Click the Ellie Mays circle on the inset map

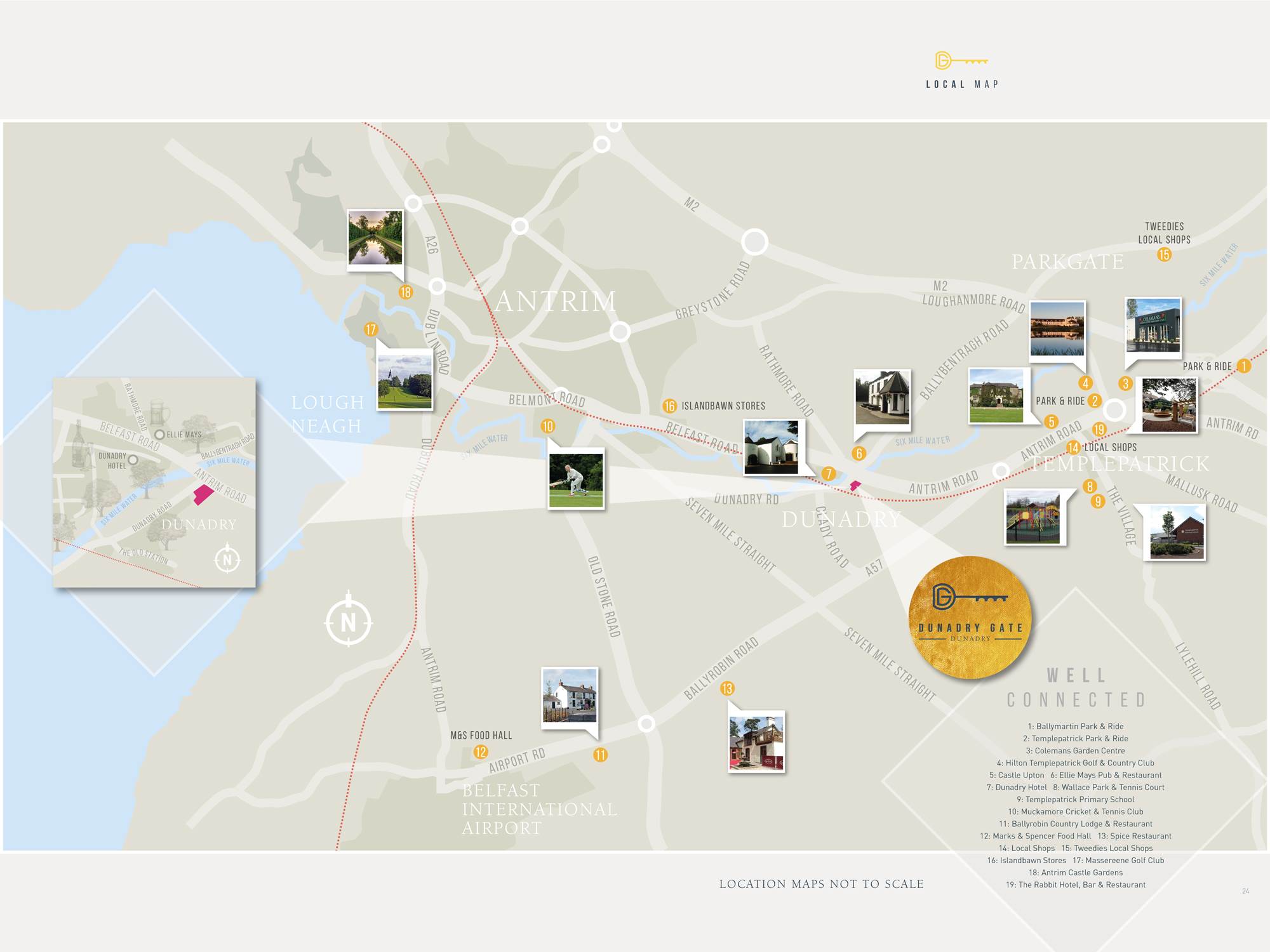(x=160, y=435)
